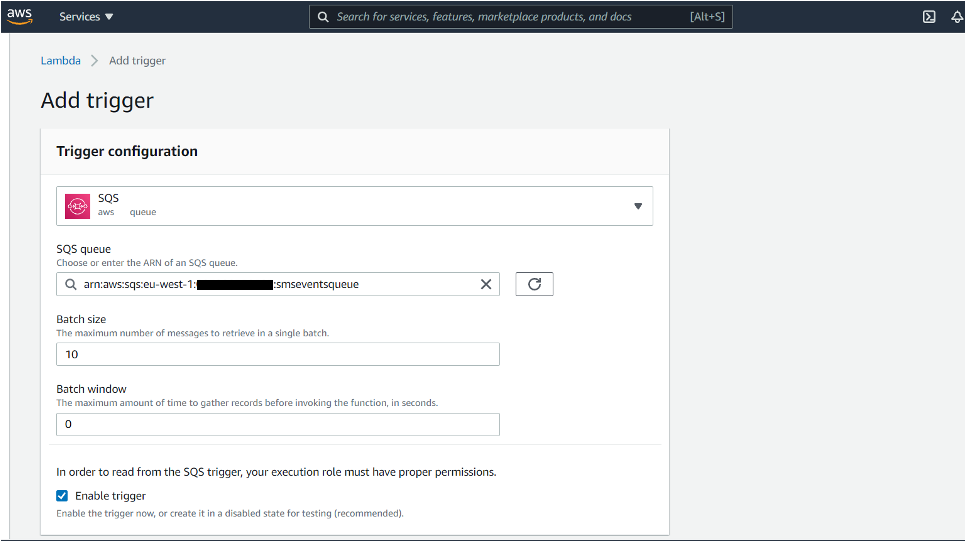Click the Add trigger breadcrumb text

(x=137, y=60)
